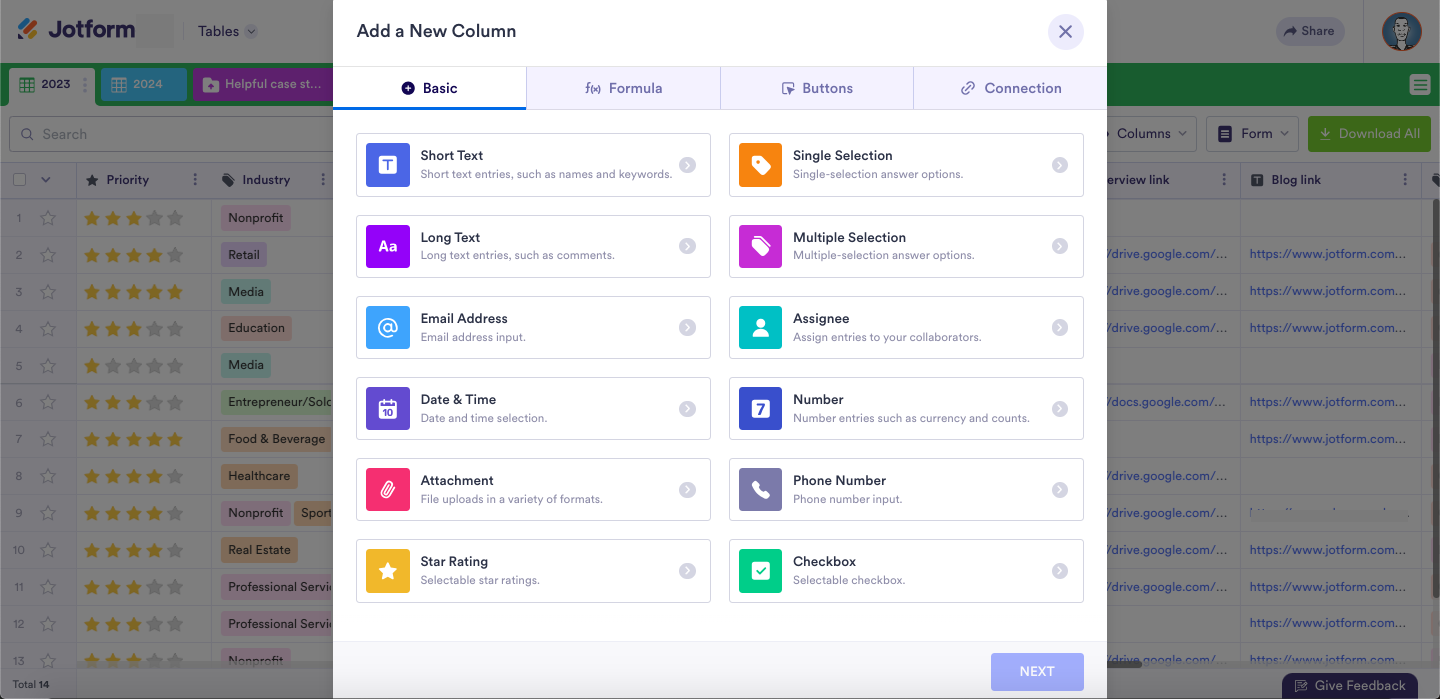Screen dimensions: 1440x699
Task: Switch to the Formula tab
Action: coord(623,88)
